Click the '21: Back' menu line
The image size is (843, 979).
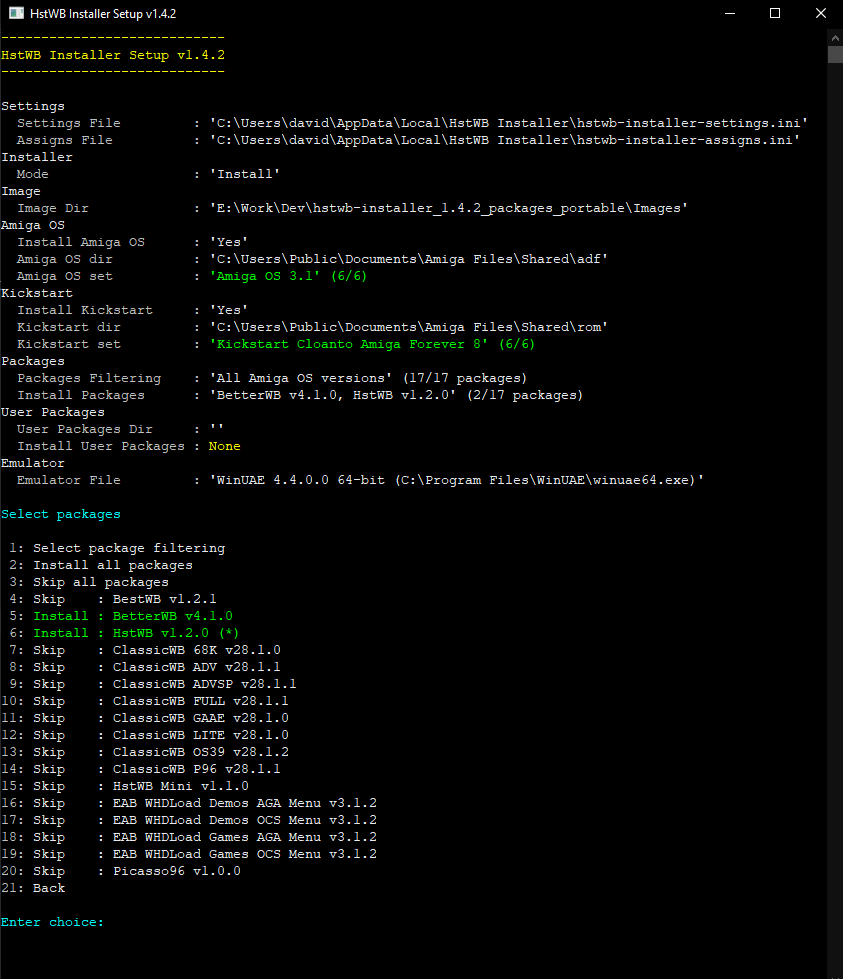pyautogui.click(x=33, y=888)
